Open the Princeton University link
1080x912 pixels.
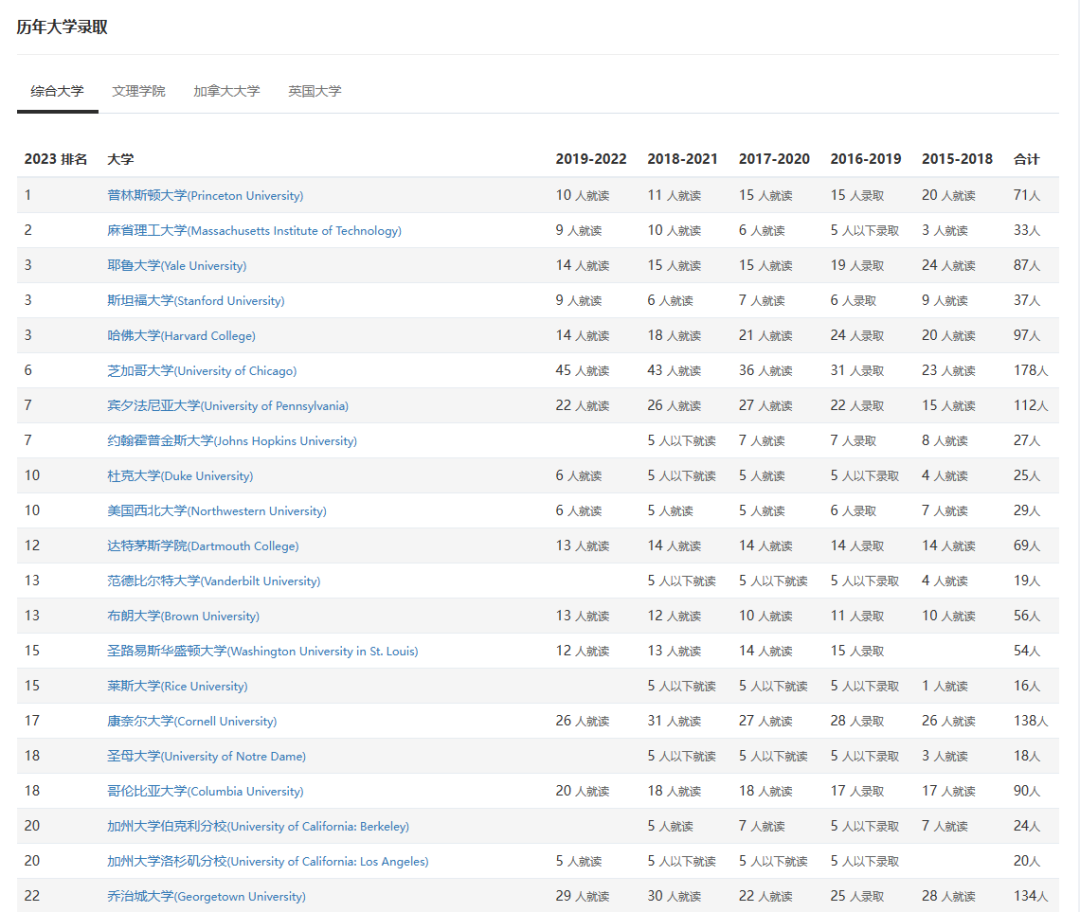click(205, 196)
